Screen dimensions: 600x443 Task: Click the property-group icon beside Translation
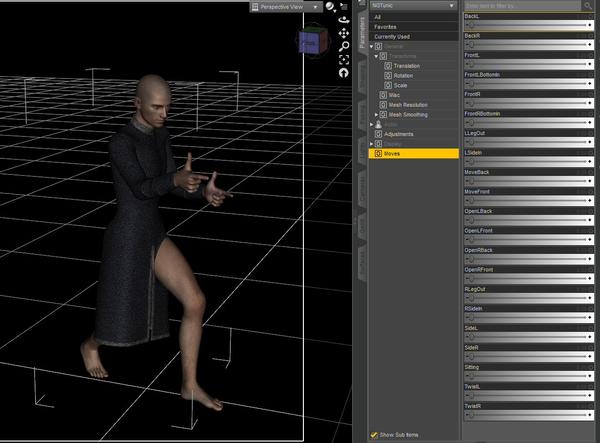tap(388, 66)
